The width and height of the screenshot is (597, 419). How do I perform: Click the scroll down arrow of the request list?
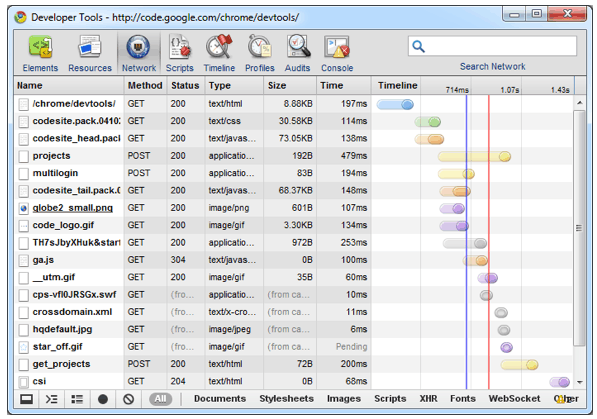point(579,382)
